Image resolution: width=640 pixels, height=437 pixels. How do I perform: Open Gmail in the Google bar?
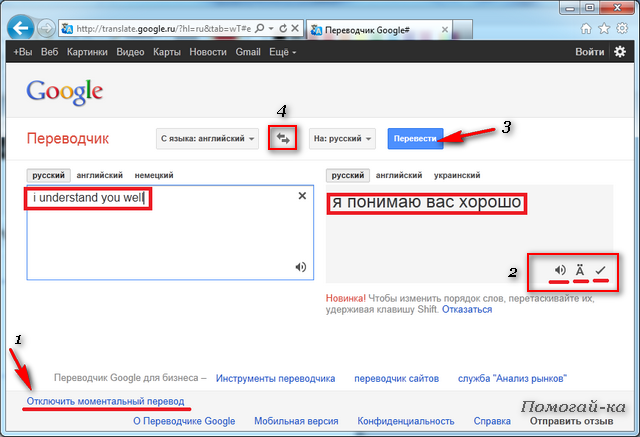[248, 52]
